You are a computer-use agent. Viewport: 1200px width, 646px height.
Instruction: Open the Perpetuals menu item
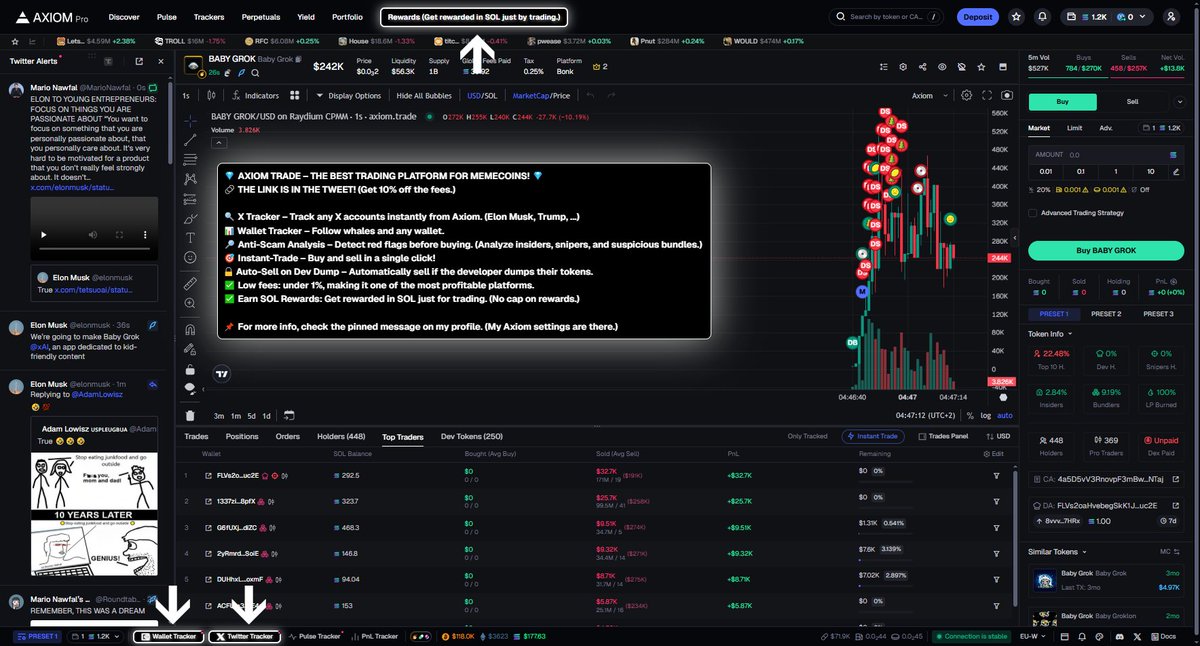point(261,17)
